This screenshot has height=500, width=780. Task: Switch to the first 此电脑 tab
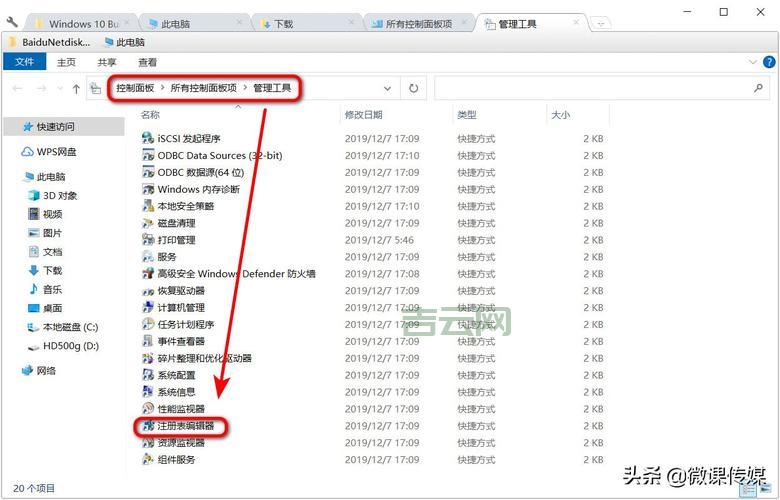[192, 23]
